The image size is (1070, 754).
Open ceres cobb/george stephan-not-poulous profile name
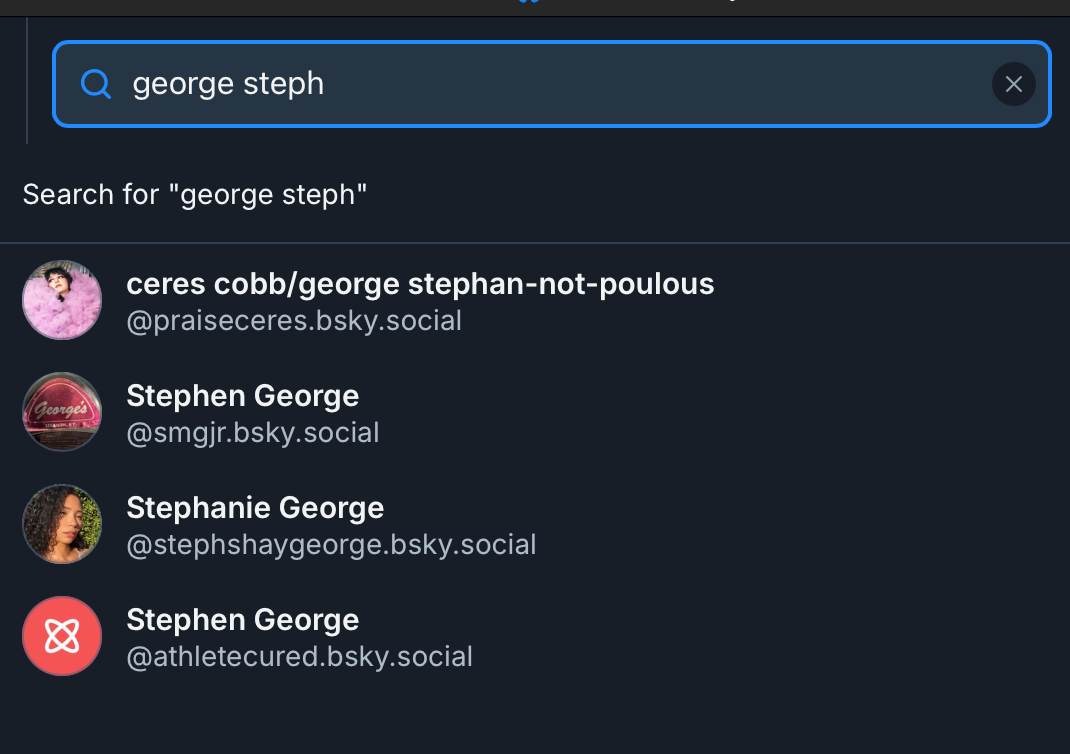420,283
